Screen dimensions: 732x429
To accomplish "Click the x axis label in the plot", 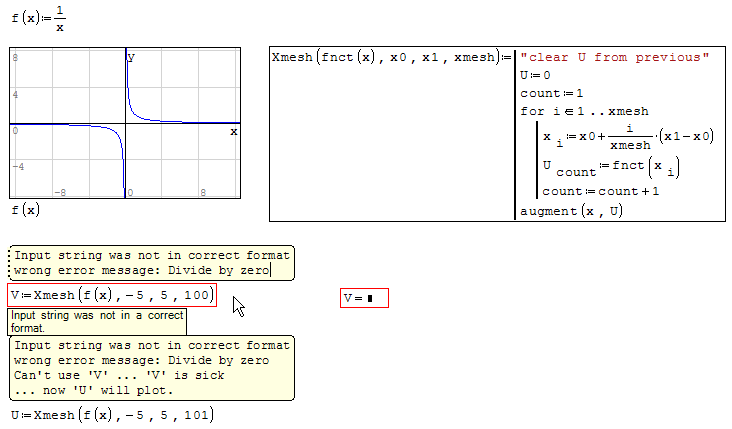I will click(x=234, y=131).
